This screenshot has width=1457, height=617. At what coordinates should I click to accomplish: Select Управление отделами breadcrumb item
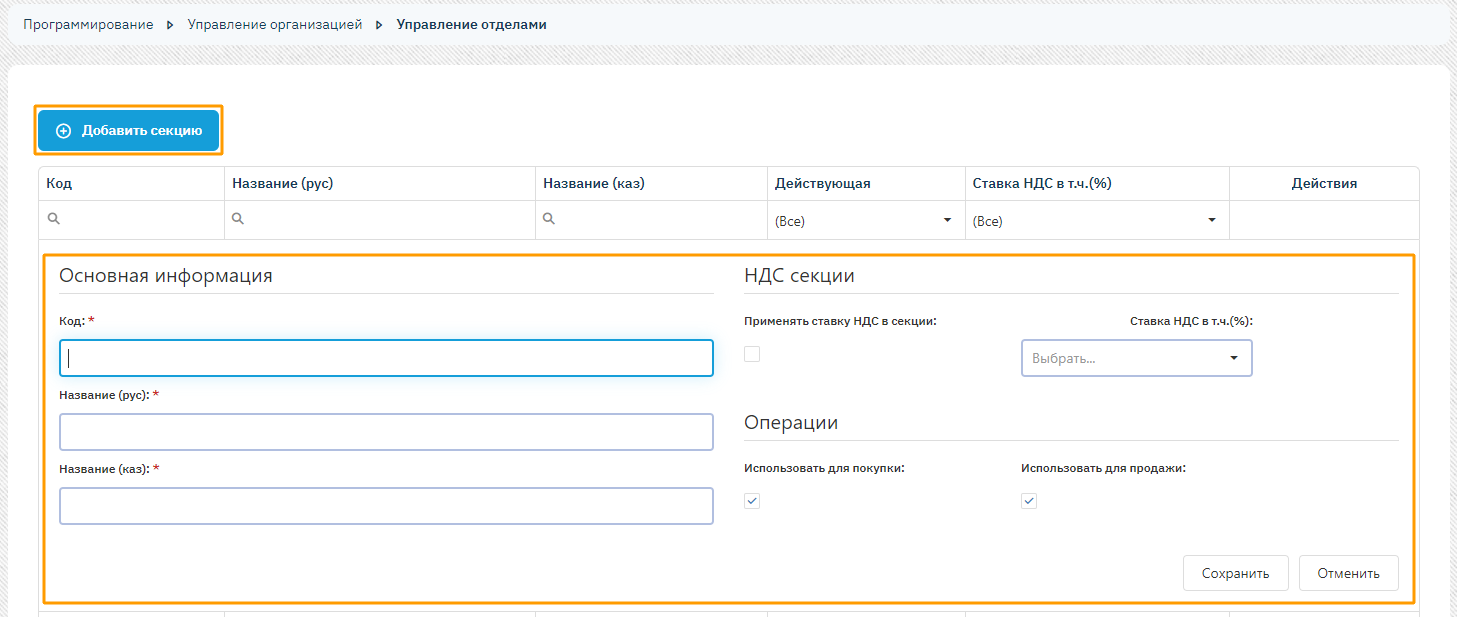click(472, 24)
